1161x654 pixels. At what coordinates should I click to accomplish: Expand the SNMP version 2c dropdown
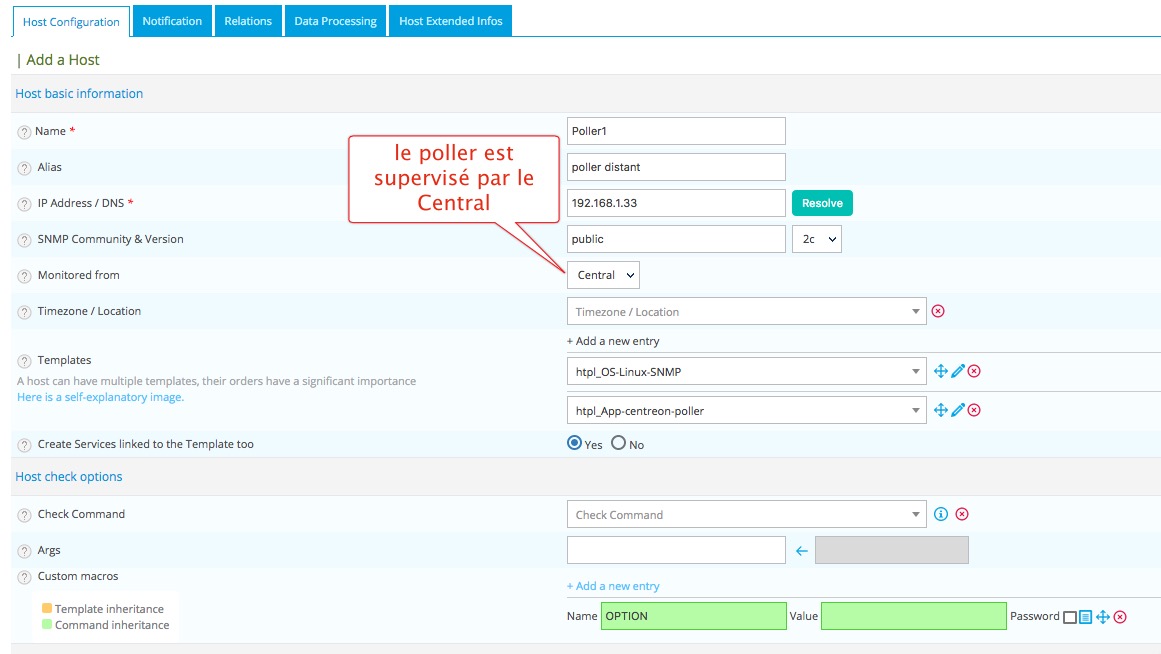(816, 239)
